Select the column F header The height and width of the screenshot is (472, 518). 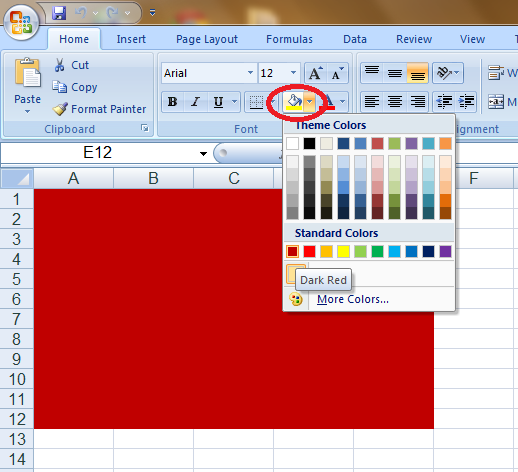[474, 178]
